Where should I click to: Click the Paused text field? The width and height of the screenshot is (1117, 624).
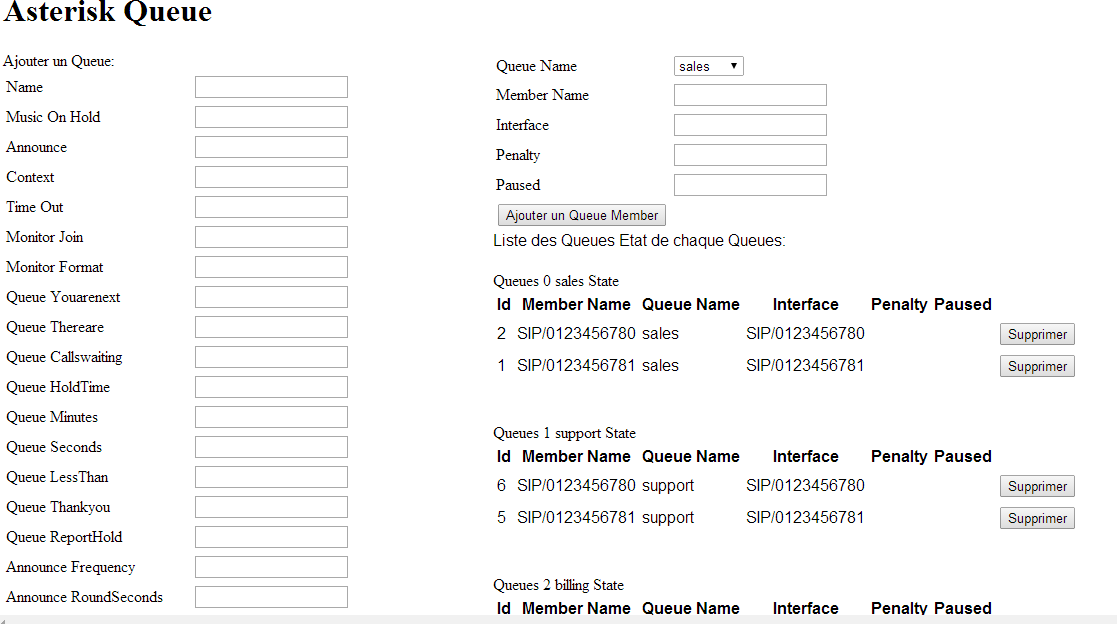point(750,185)
